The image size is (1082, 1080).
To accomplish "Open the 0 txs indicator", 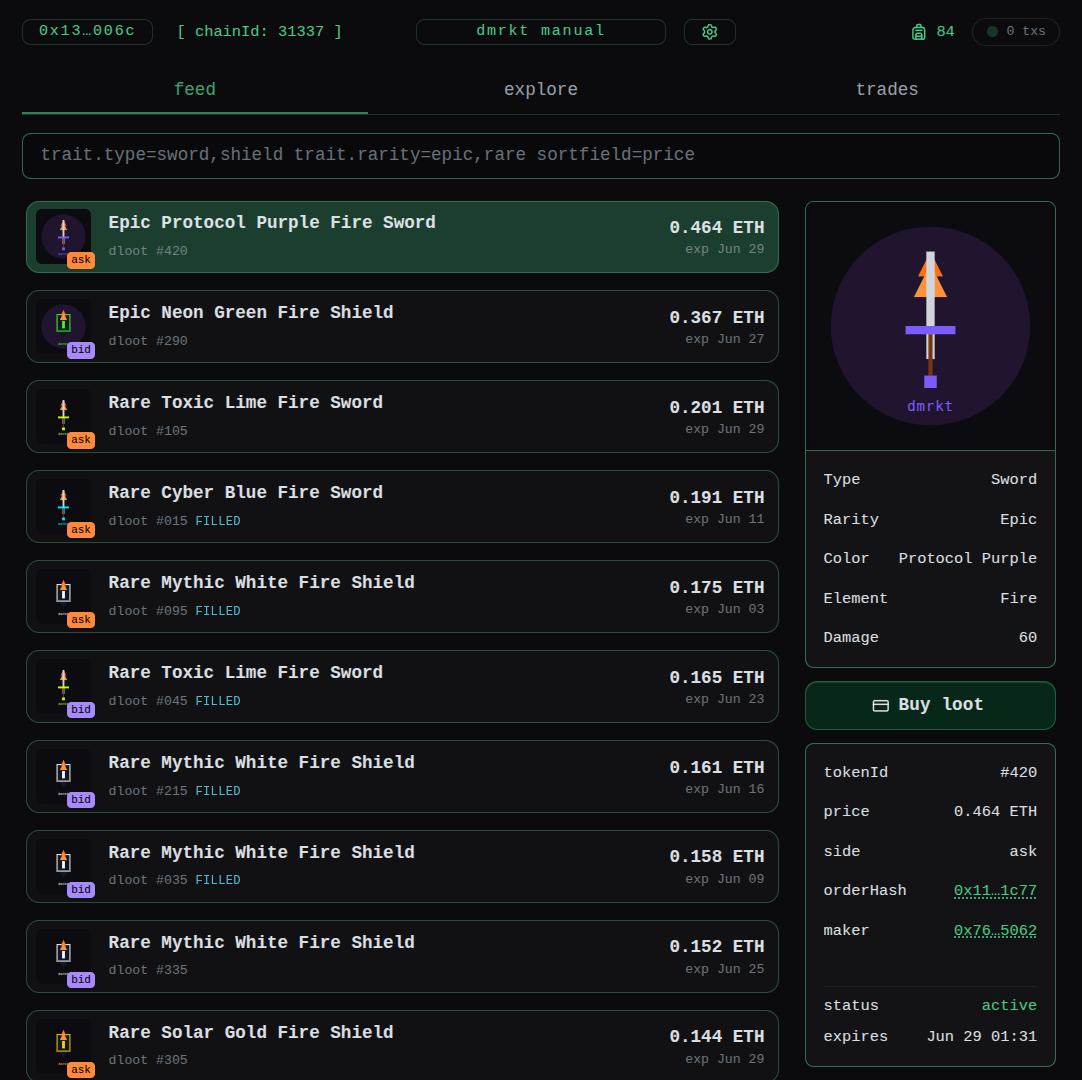I will click(1015, 32).
